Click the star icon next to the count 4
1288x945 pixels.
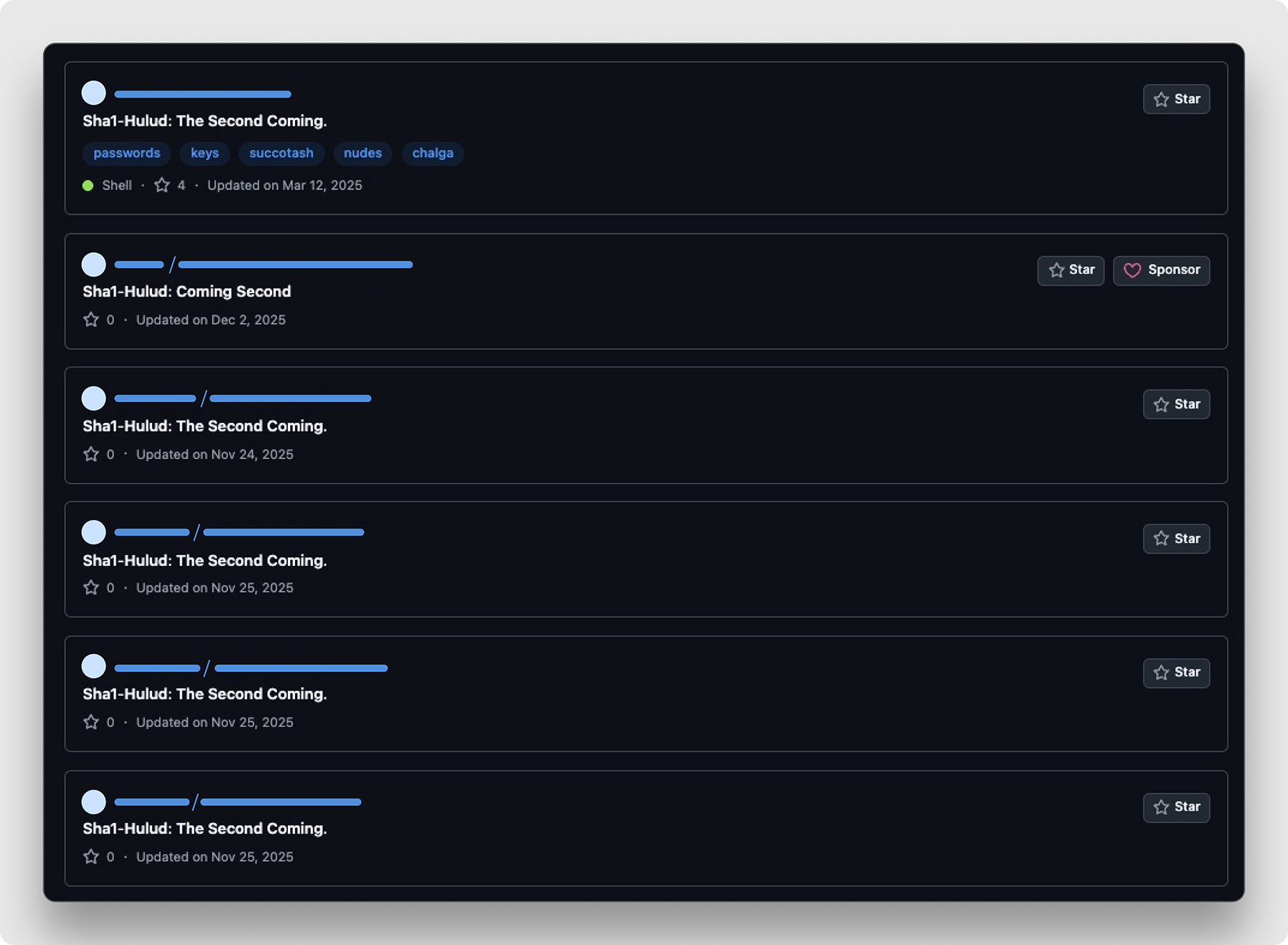pyautogui.click(x=162, y=185)
